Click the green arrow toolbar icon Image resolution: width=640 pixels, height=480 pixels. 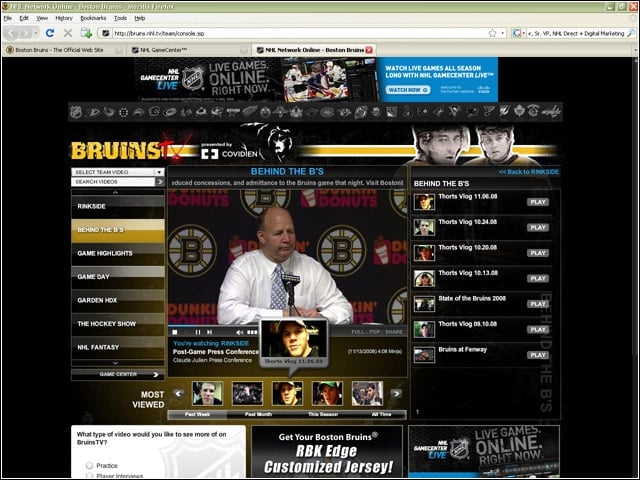click(x=86, y=33)
